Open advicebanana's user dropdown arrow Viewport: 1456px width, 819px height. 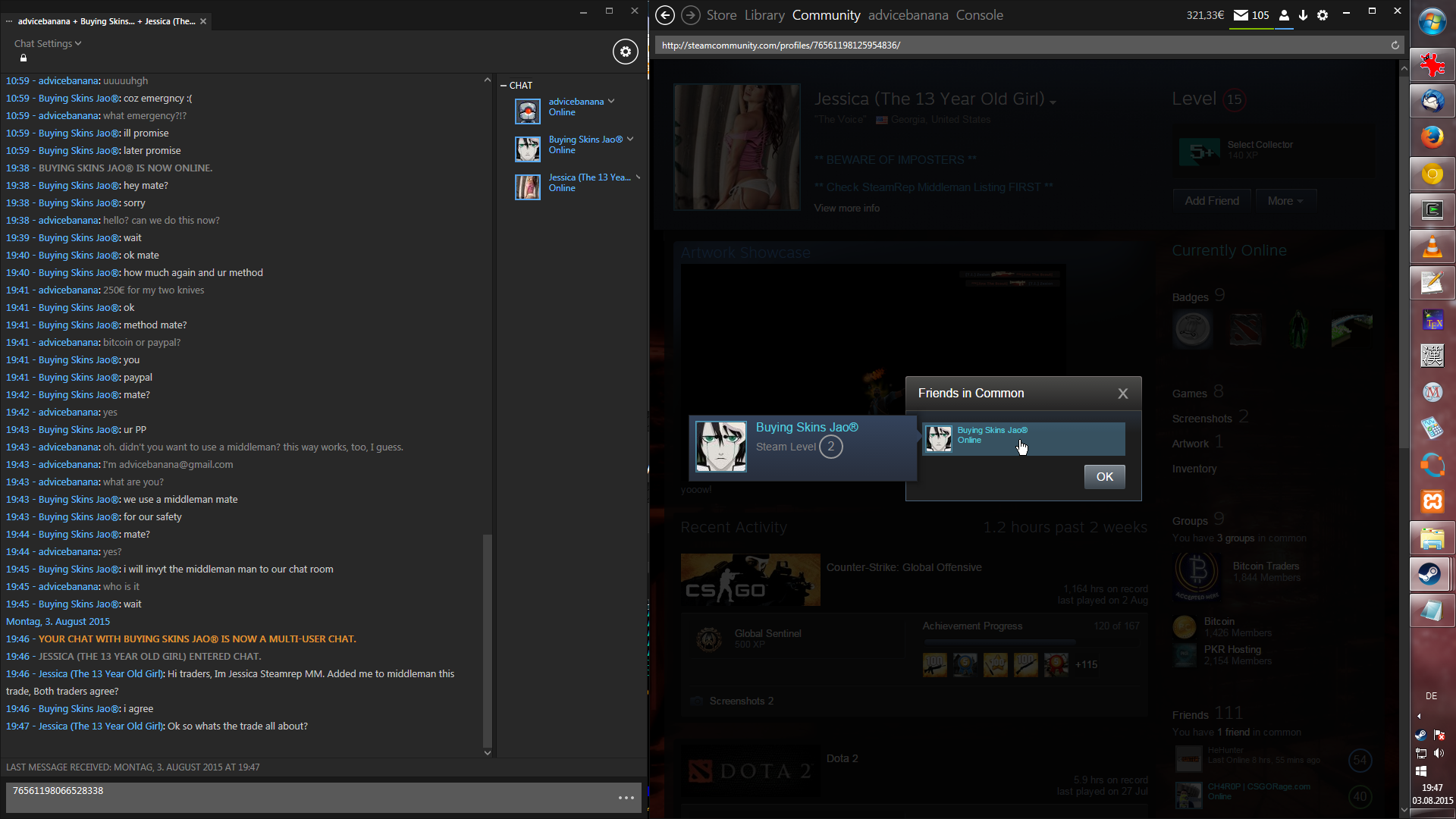click(x=611, y=102)
